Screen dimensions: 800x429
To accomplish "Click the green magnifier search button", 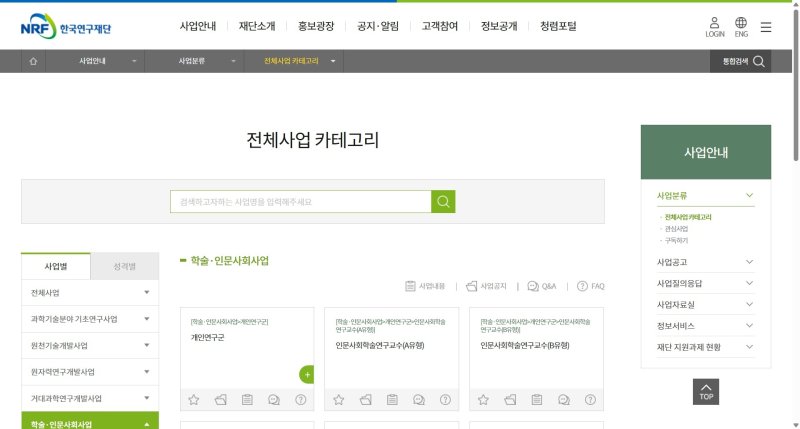I will click(443, 202).
